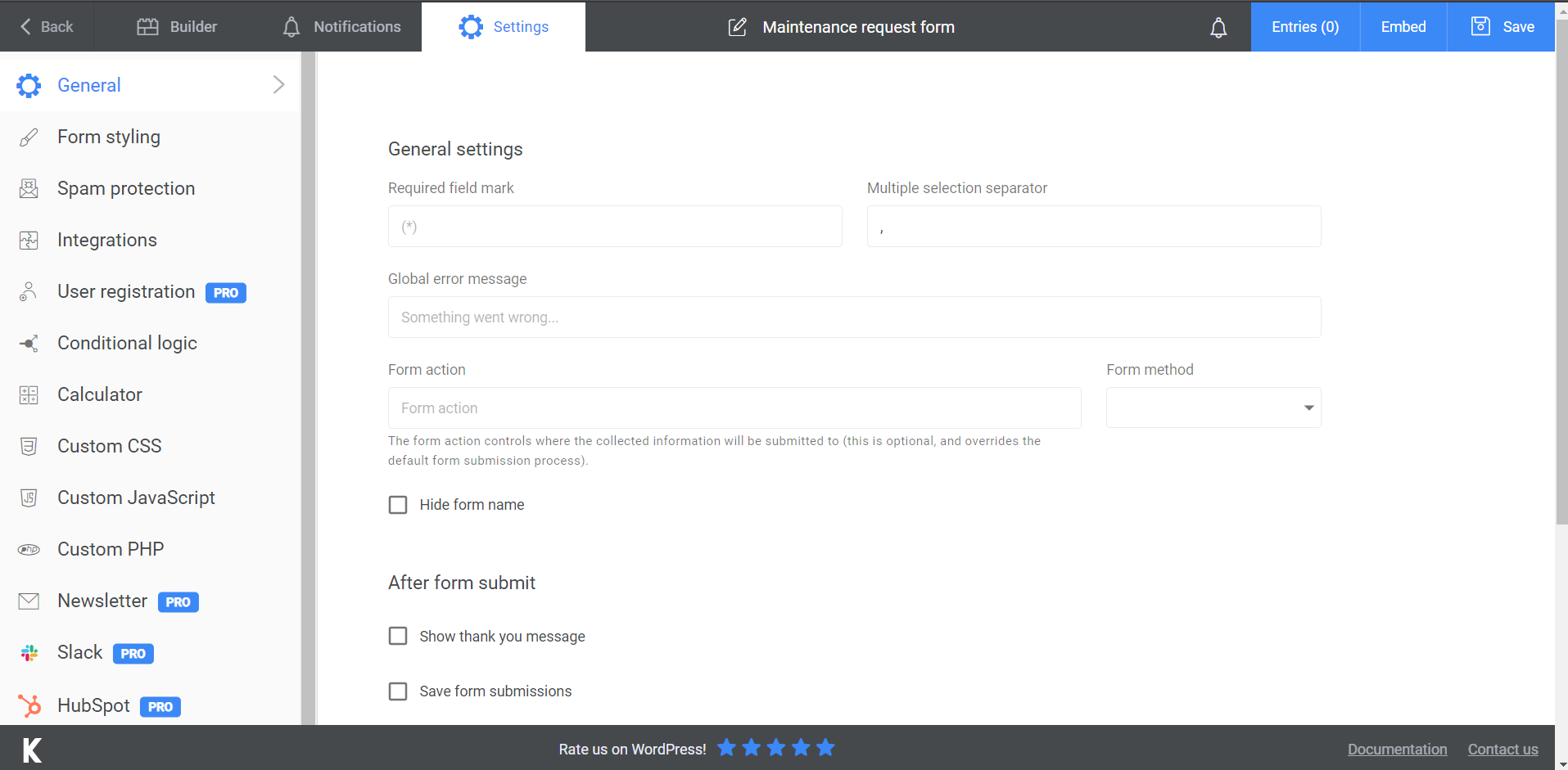Click the Required field mark input
Viewport: 1568px width, 770px height.
[x=614, y=226]
